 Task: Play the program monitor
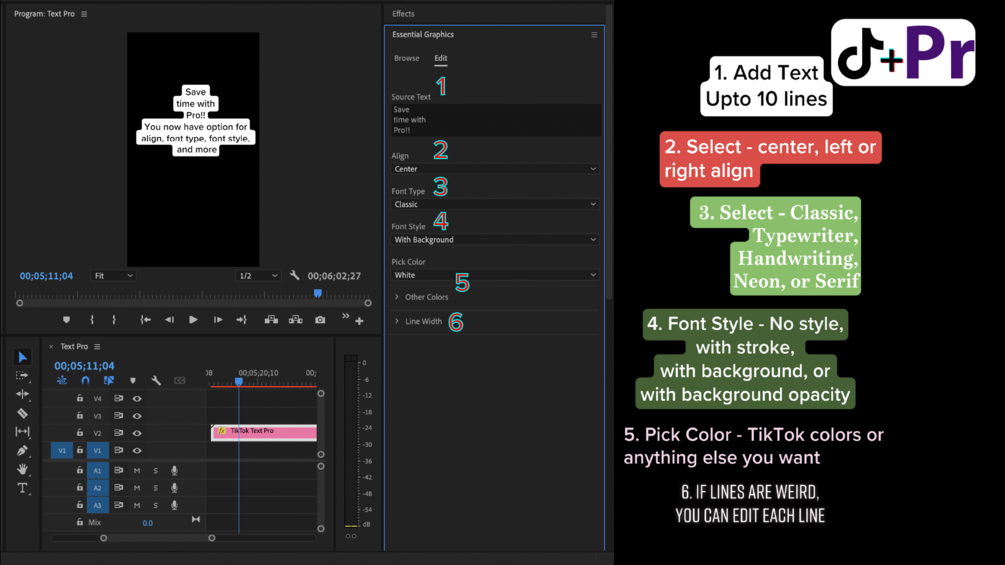tap(193, 320)
